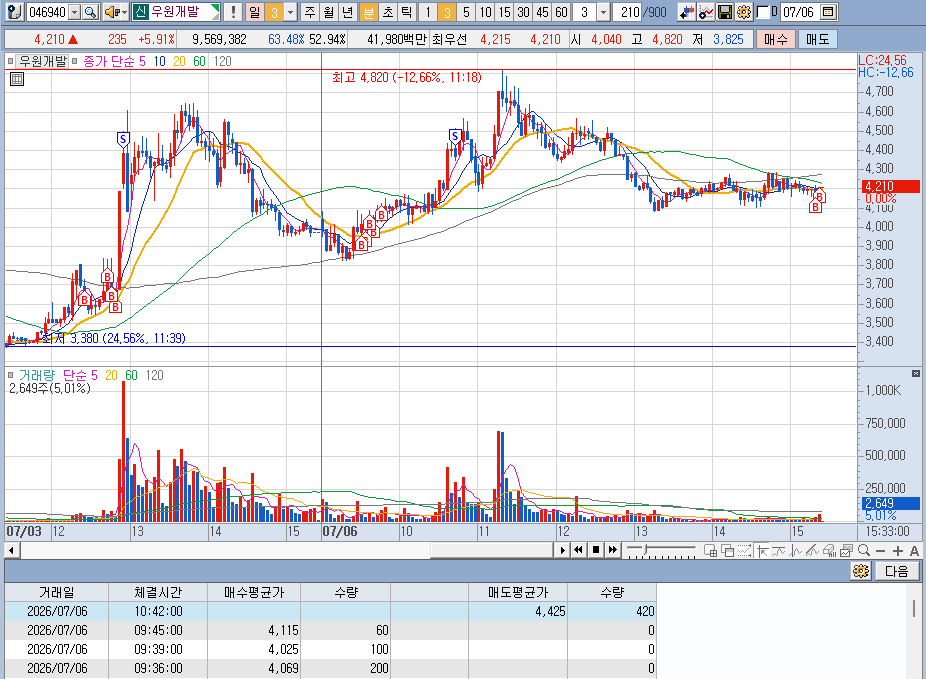
Task: Toggle the 우원개발 price series marker
Action: (x=10, y=61)
